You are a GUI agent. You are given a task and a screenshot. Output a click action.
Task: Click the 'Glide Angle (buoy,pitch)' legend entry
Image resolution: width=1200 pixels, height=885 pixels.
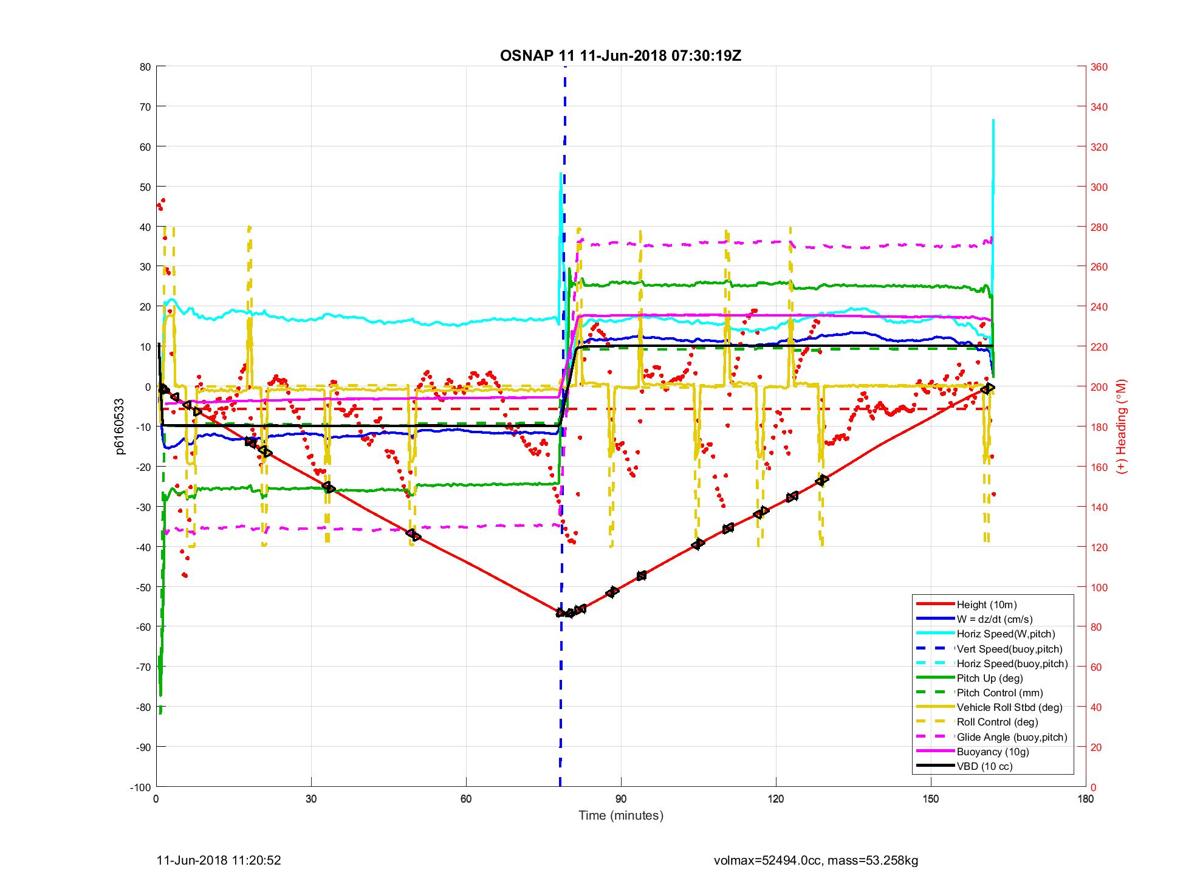[x=993, y=737]
